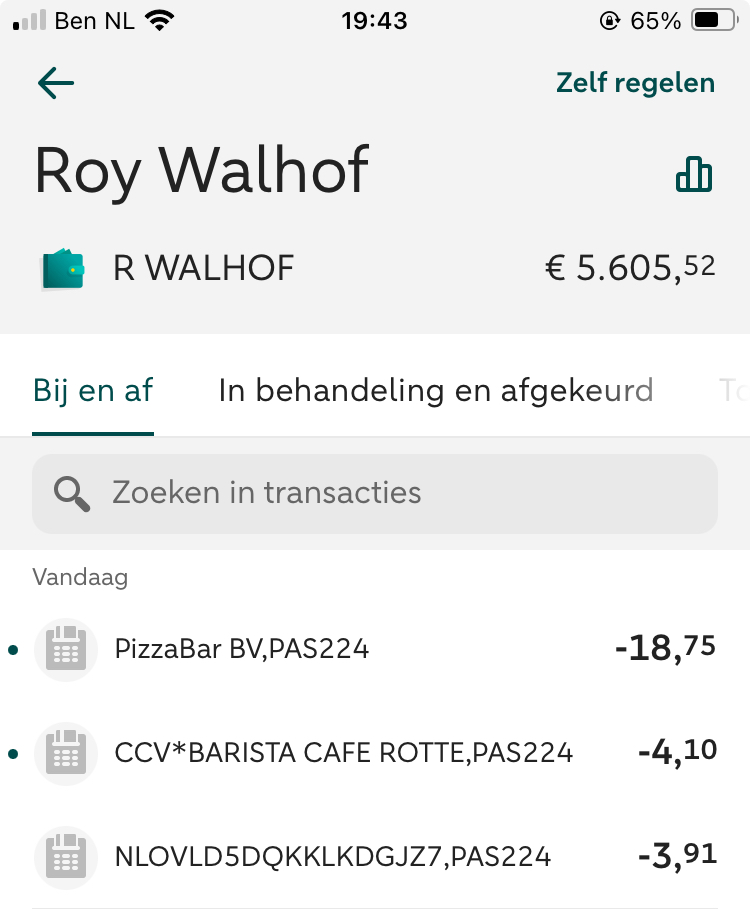Tap the Wi-Fi status icon

(159, 20)
